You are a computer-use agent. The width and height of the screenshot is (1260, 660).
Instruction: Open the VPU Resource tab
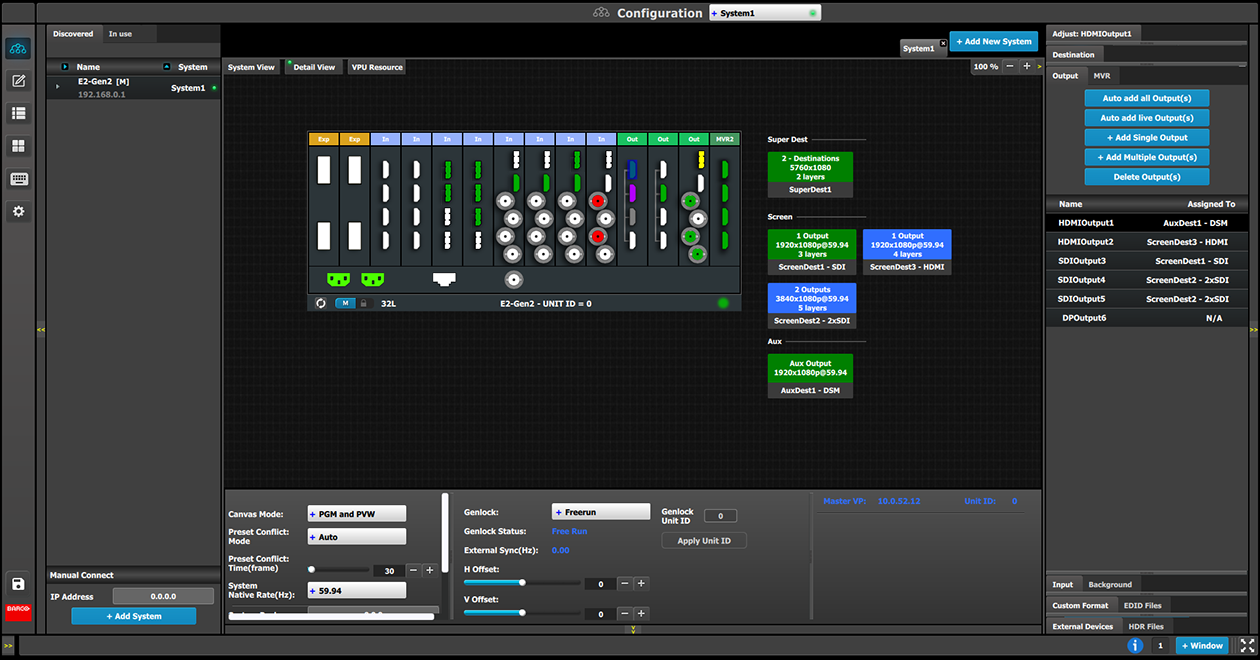coord(377,67)
